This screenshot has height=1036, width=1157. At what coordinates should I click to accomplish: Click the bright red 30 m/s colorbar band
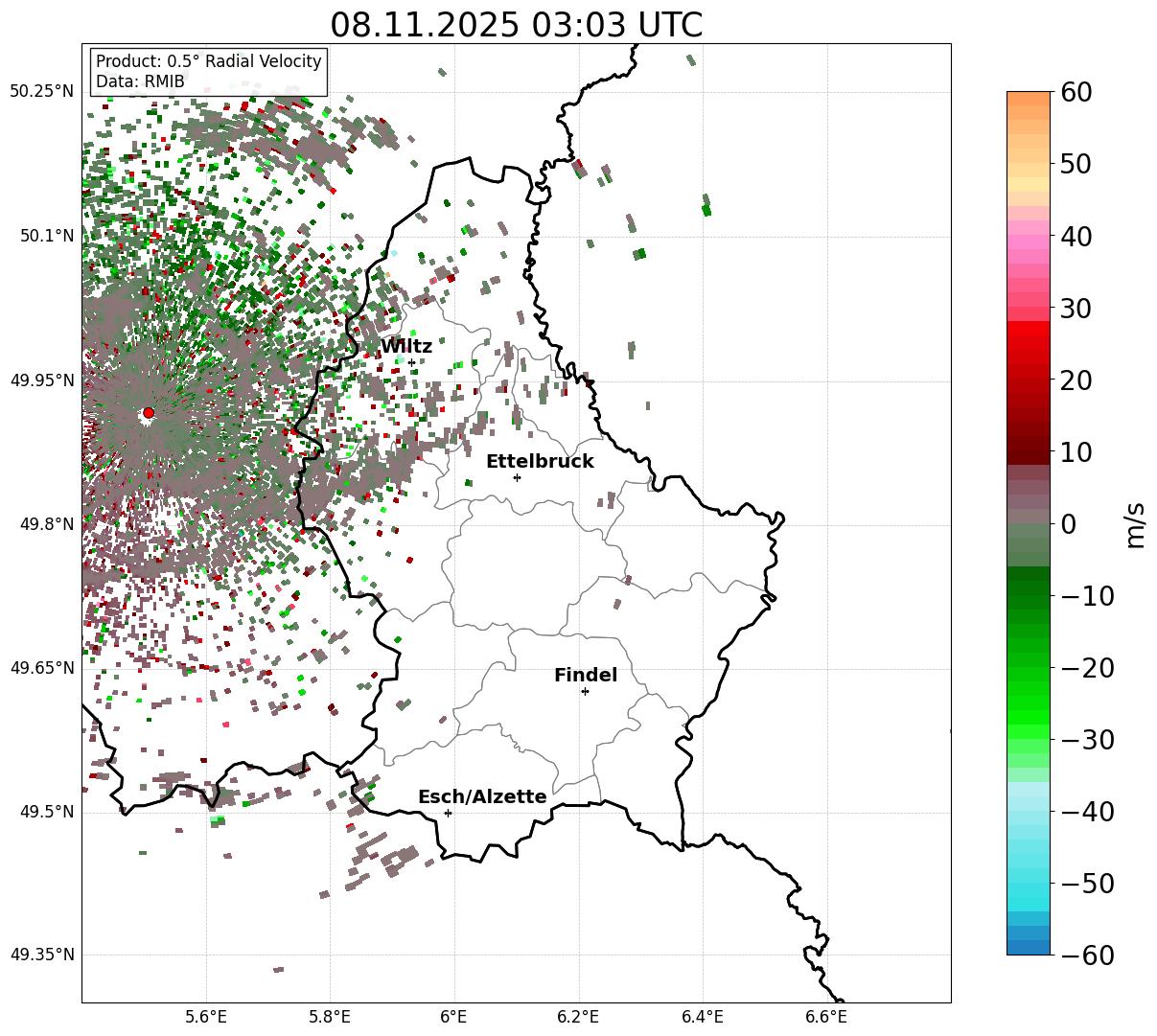pos(1029,328)
